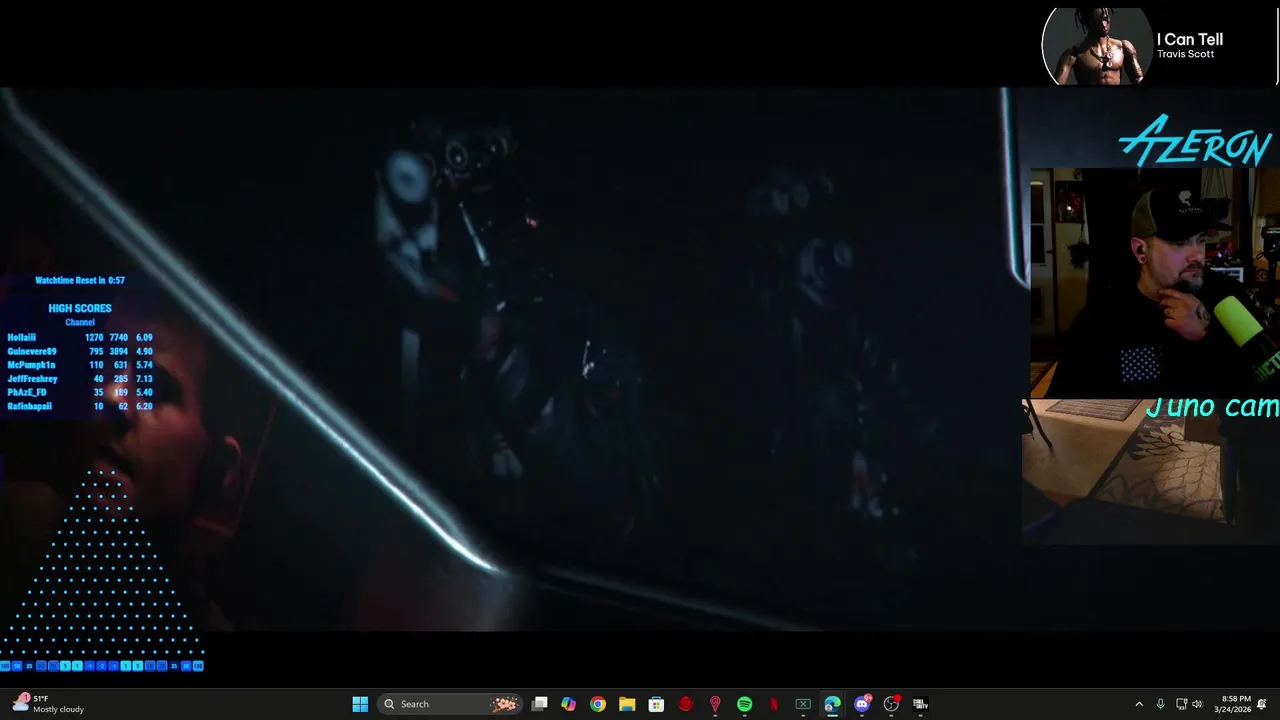Open network status tray icon
The width and height of the screenshot is (1280, 720).
coord(1181,704)
